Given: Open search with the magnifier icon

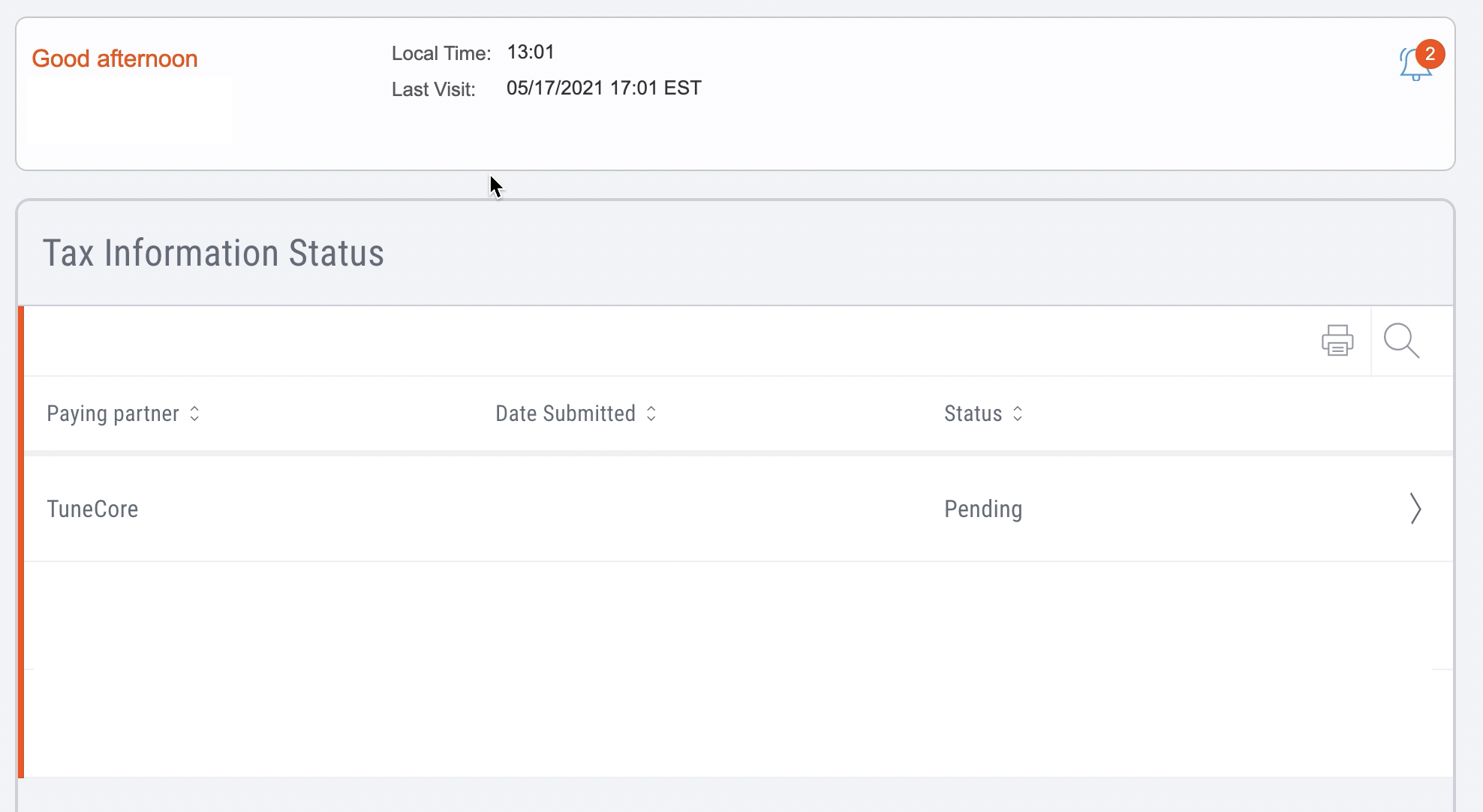Looking at the screenshot, I should pyautogui.click(x=1401, y=341).
